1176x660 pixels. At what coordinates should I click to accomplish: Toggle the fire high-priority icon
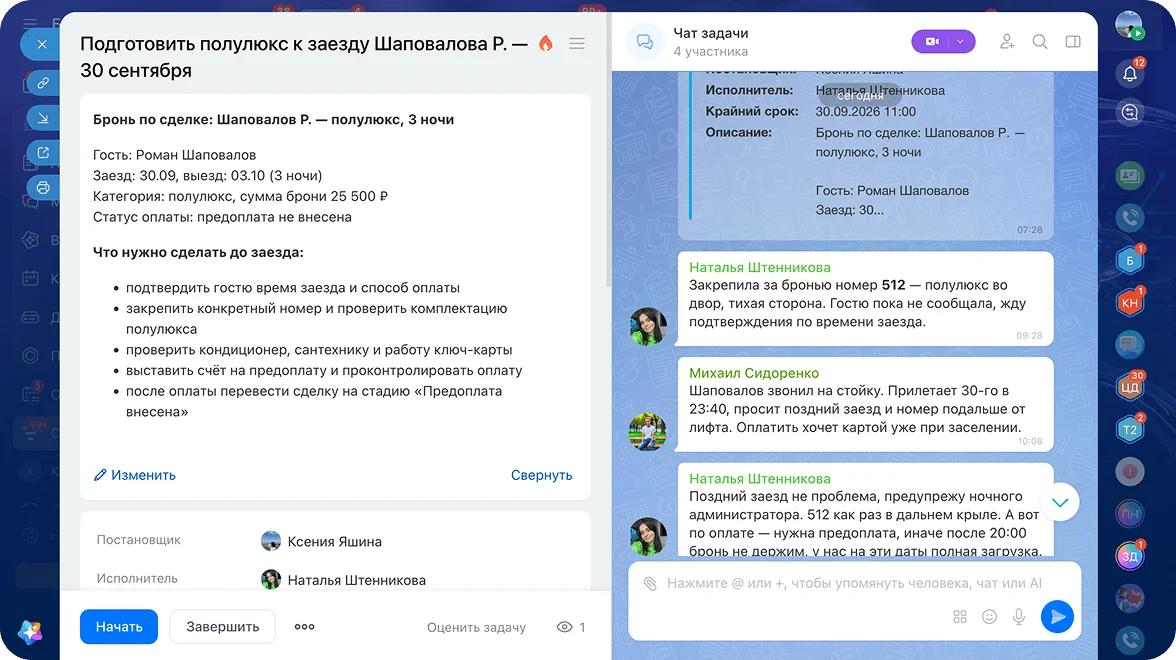545,44
